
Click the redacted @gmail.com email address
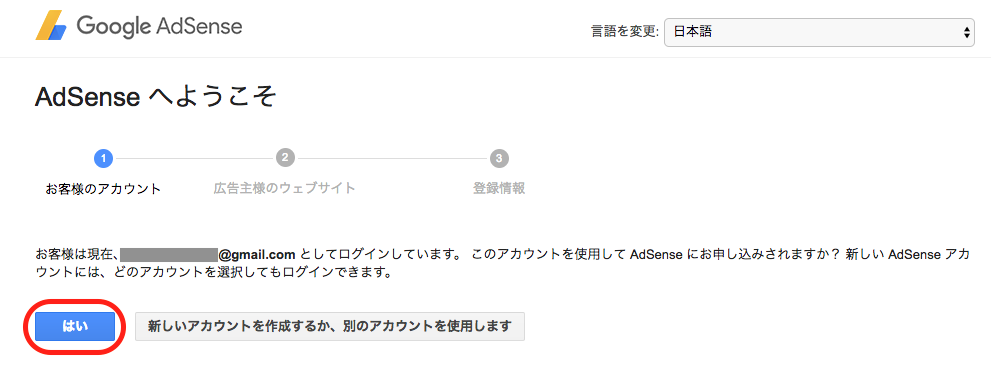(208, 255)
